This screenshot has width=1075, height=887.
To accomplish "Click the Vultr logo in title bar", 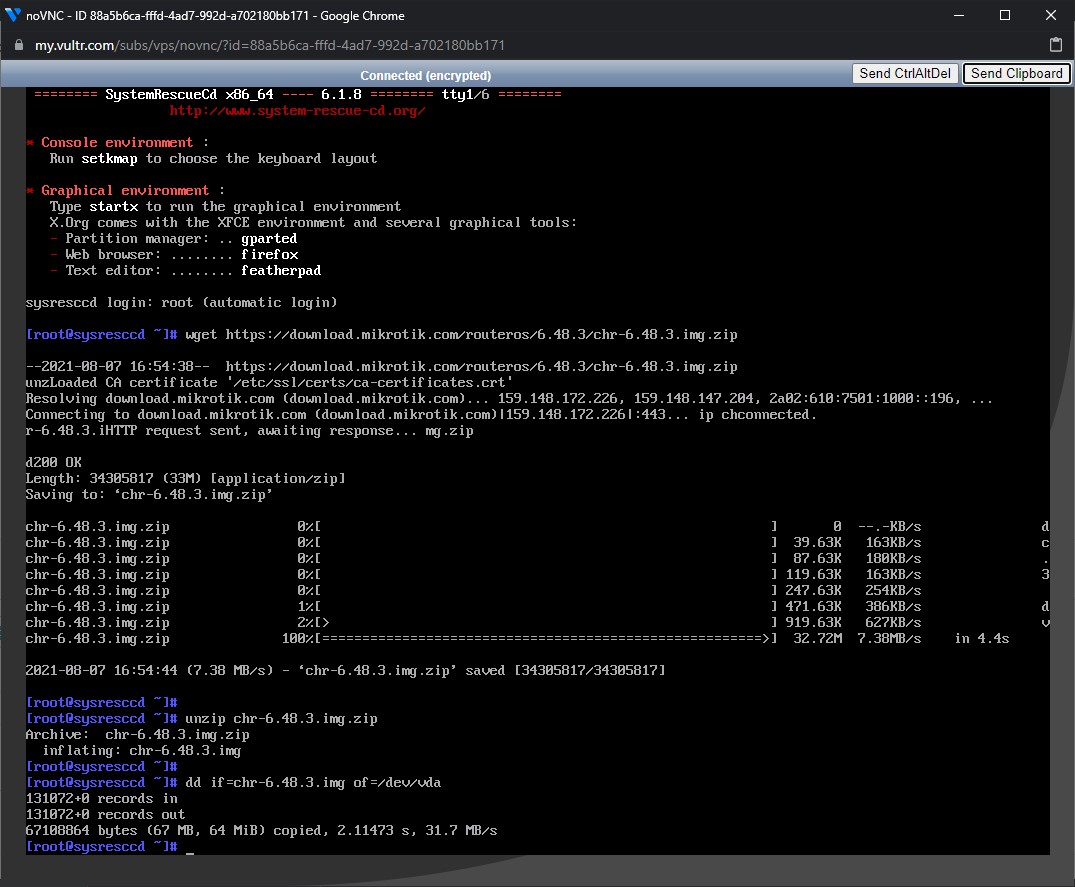I will (x=12, y=14).
